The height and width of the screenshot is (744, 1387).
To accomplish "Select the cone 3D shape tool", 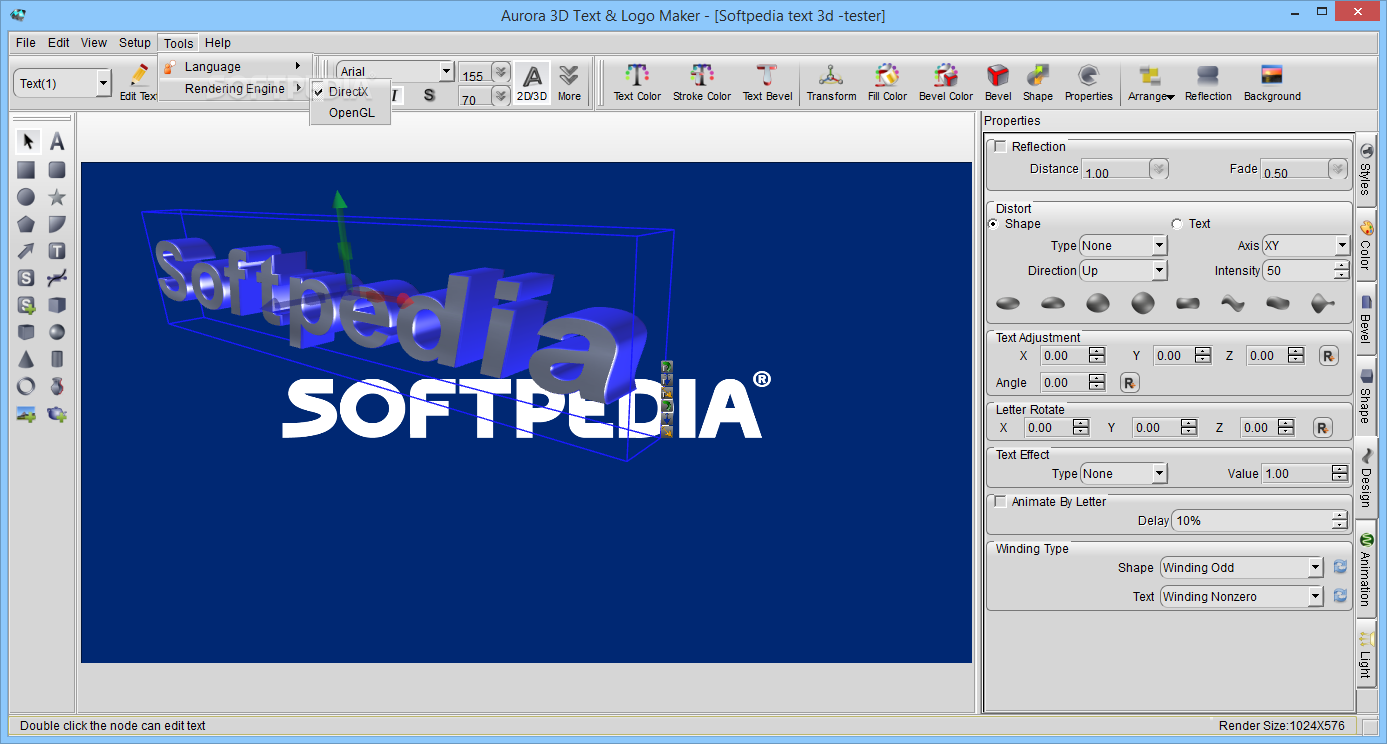I will pyautogui.click(x=27, y=359).
